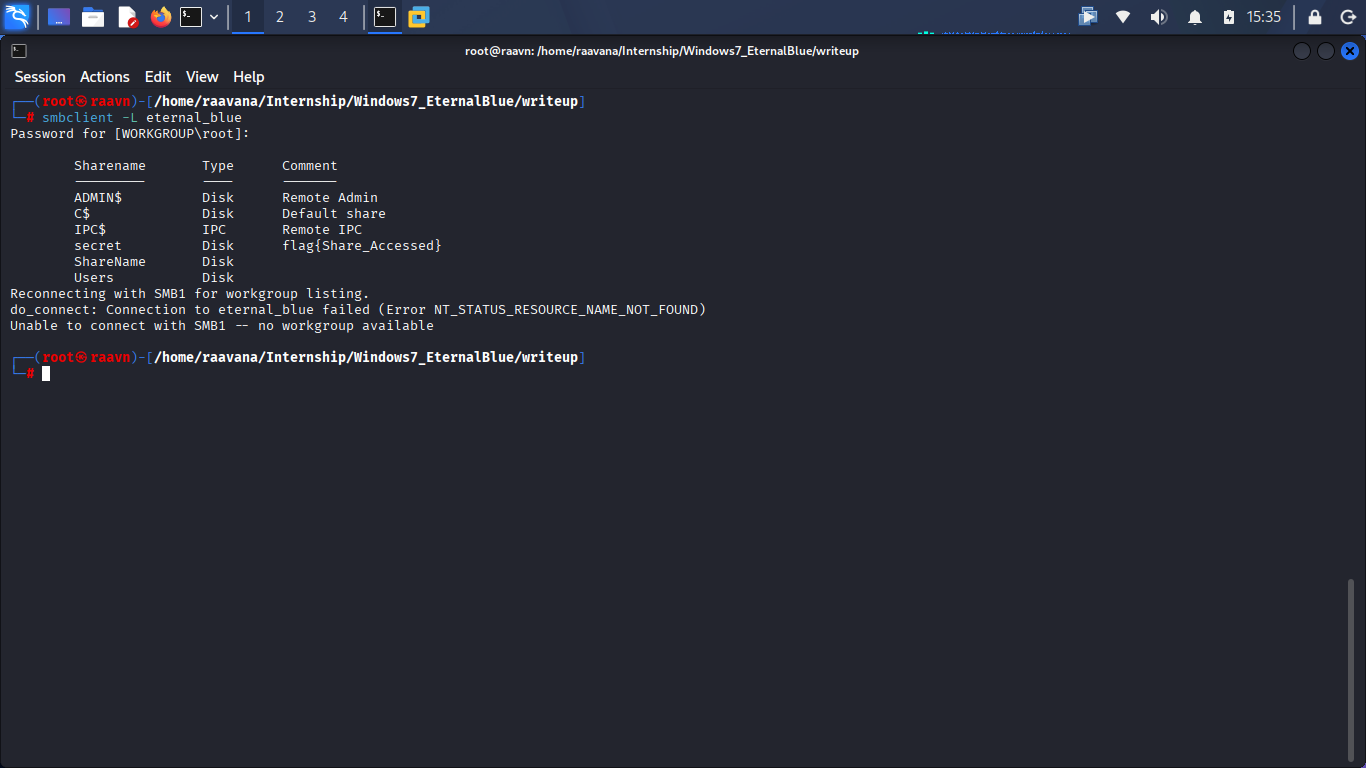1366x768 pixels.
Task: Select the VMware window in taskbar
Action: pos(418,17)
